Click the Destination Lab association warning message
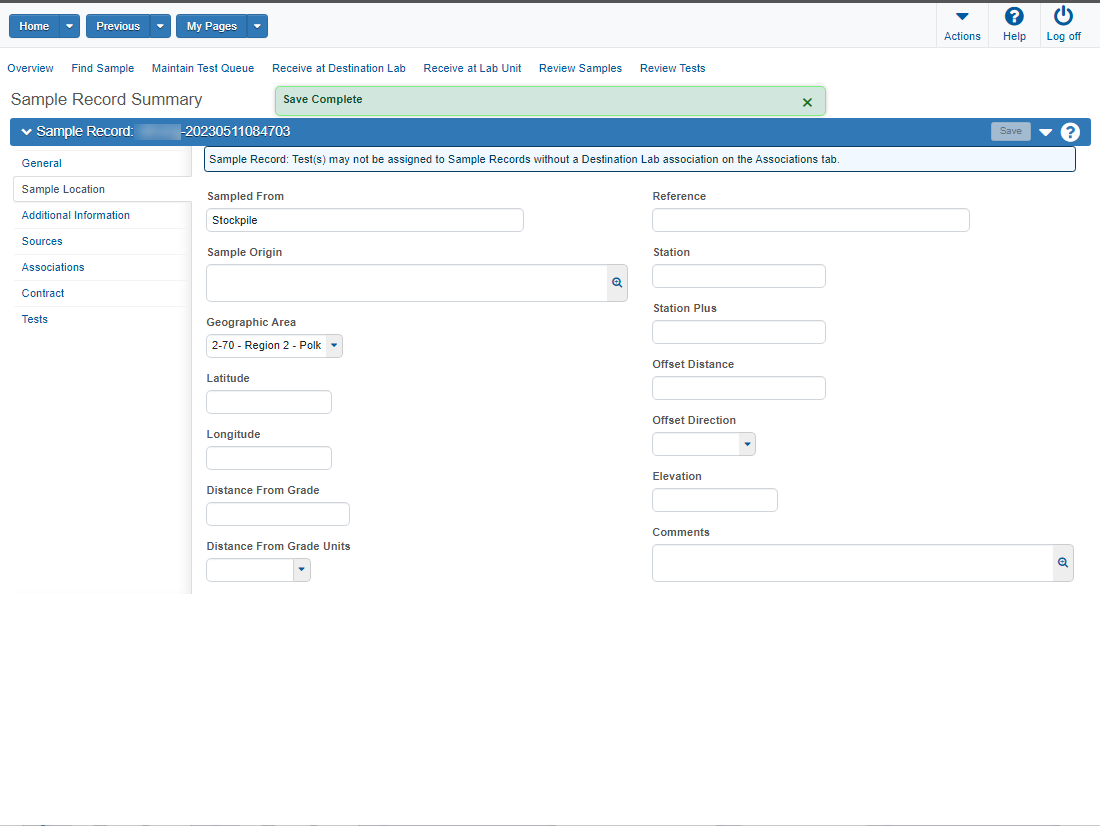This screenshot has width=1100, height=826. (640, 159)
